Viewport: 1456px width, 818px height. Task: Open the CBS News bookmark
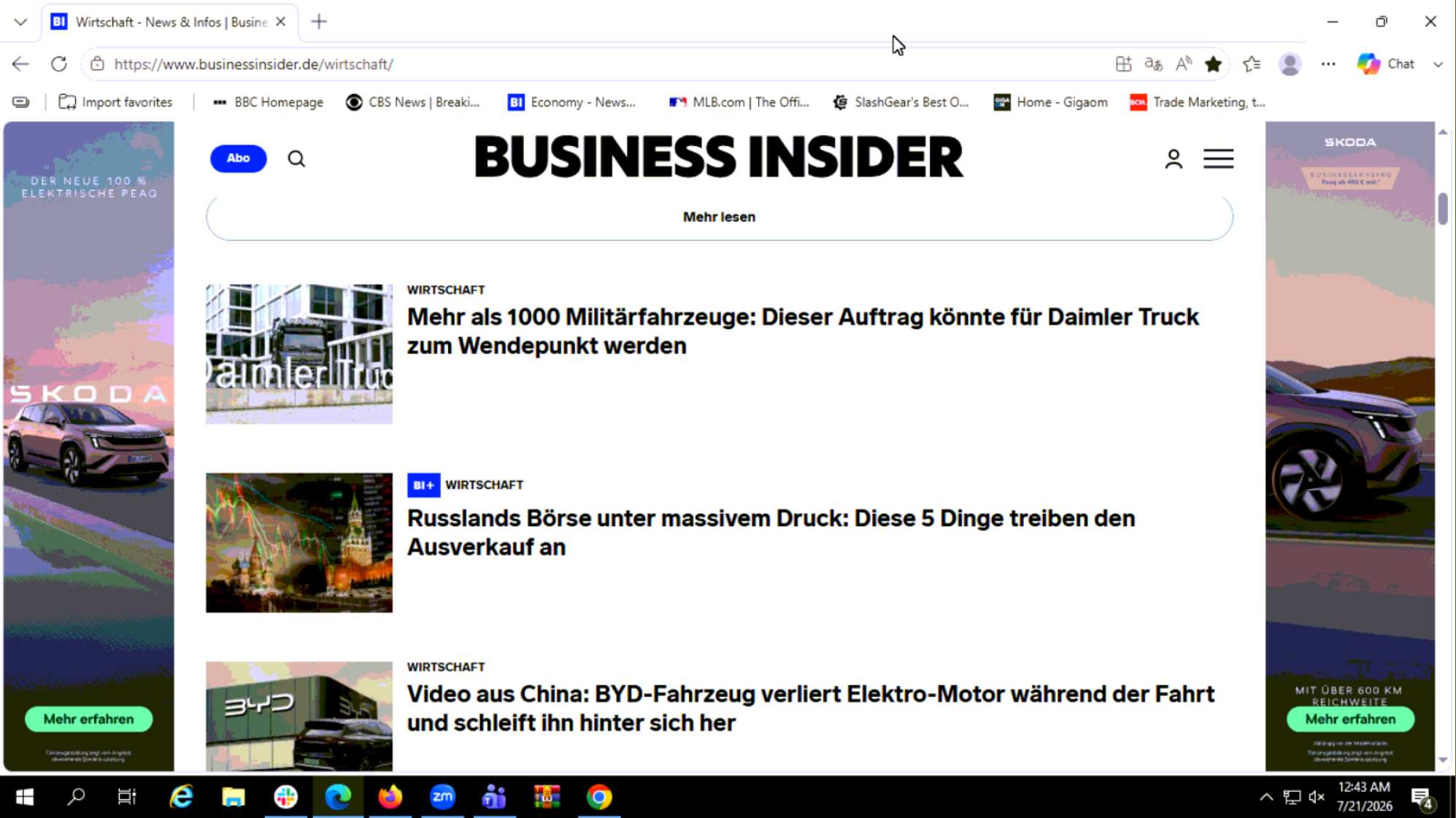coord(412,102)
